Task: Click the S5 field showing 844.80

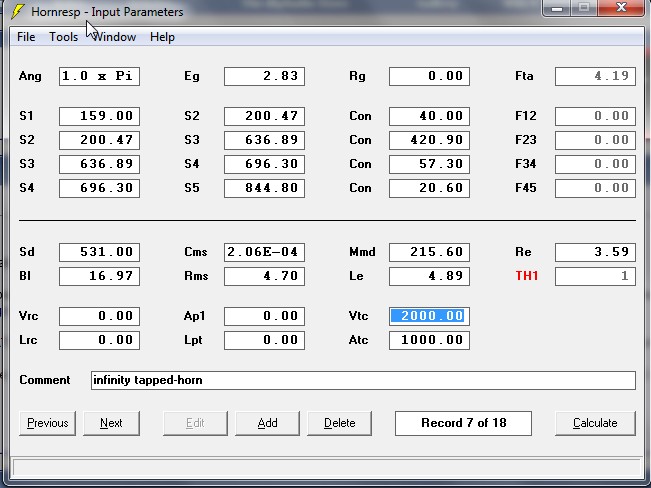Action: tap(264, 188)
